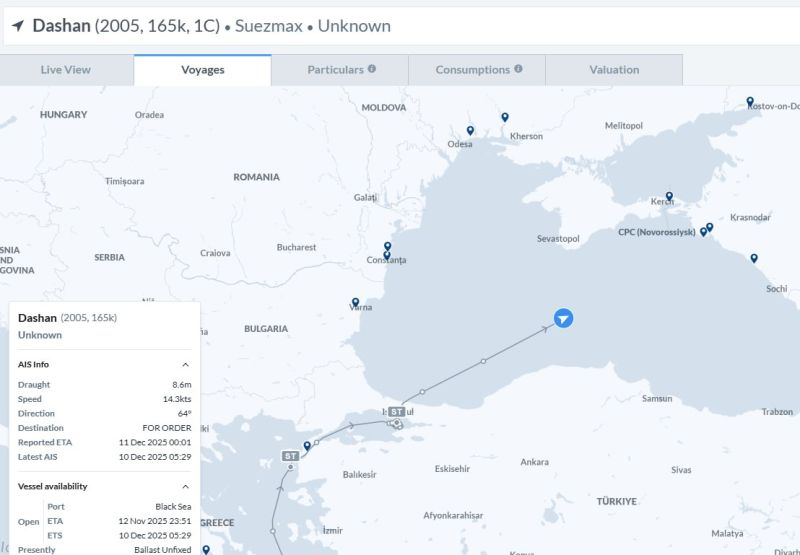Select the Kherson port pin
Screen dimensions: 800x555
coord(505,118)
